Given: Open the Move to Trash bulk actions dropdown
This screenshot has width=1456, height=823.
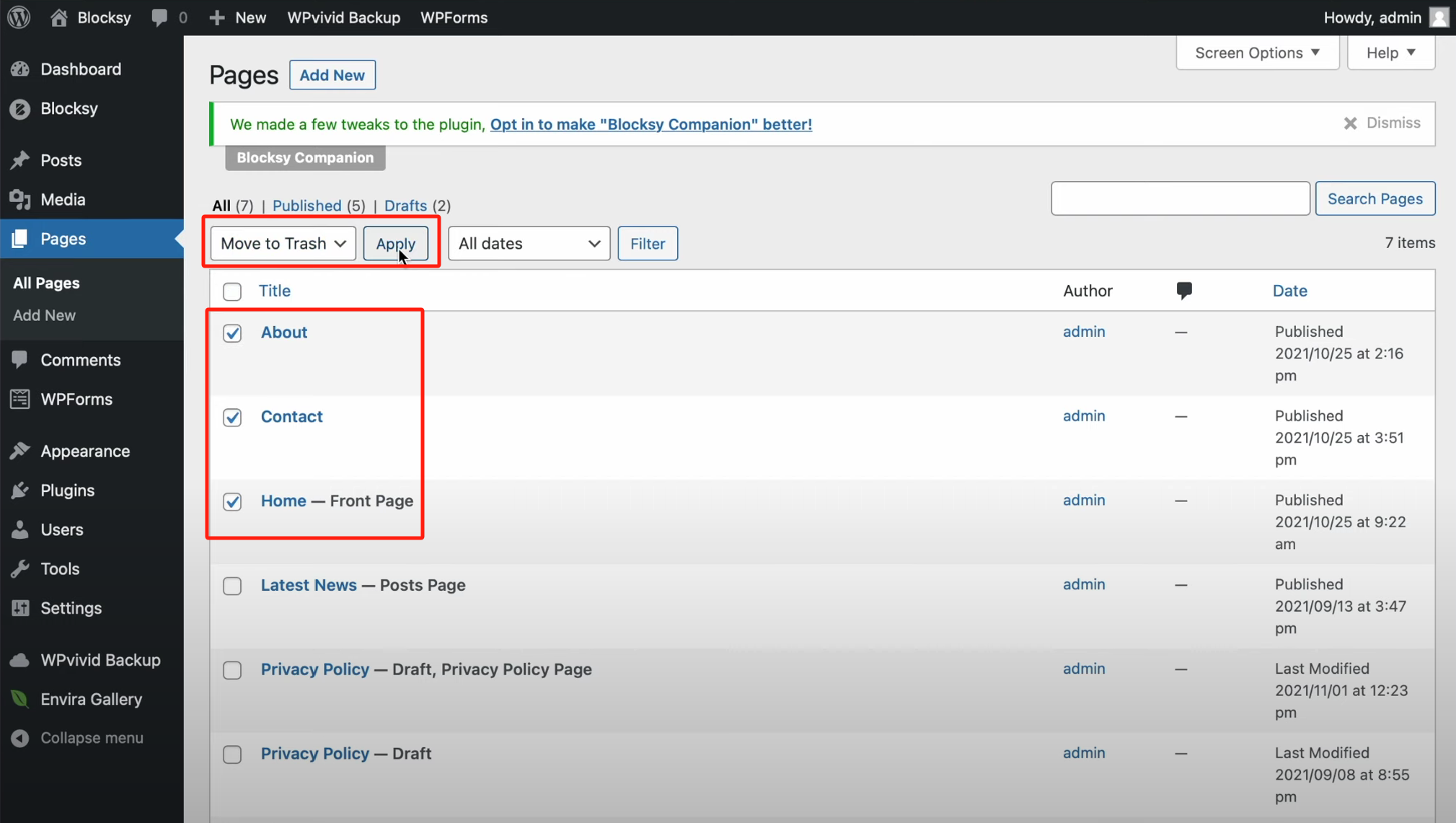Looking at the screenshot, I should [283, 244].
